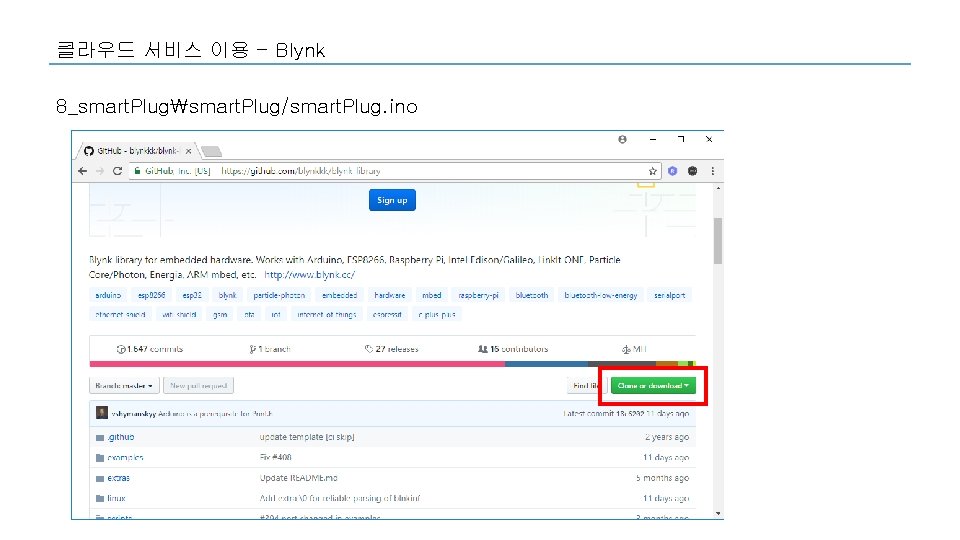
Task: Select the esp32 topic tag
Action: tap(192, 295)
